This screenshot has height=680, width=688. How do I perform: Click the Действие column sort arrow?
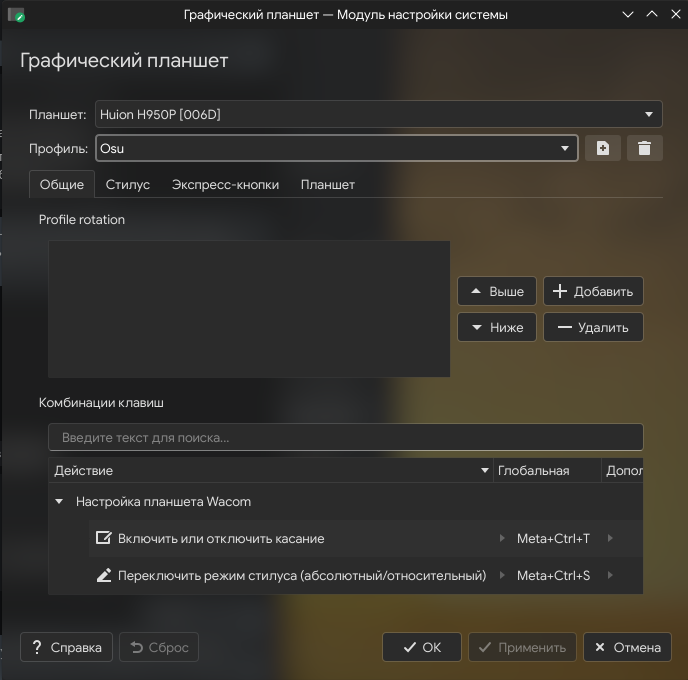coord(484,470)
